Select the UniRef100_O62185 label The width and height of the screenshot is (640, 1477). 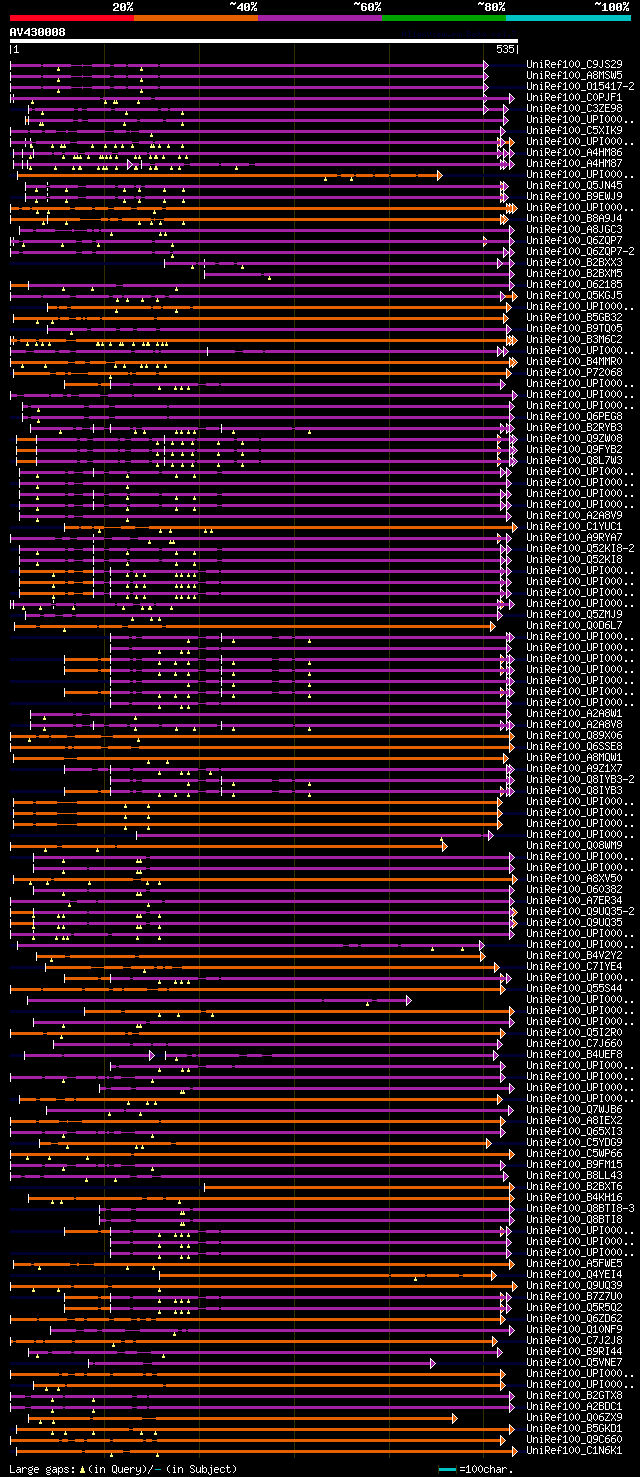point(574,284)
